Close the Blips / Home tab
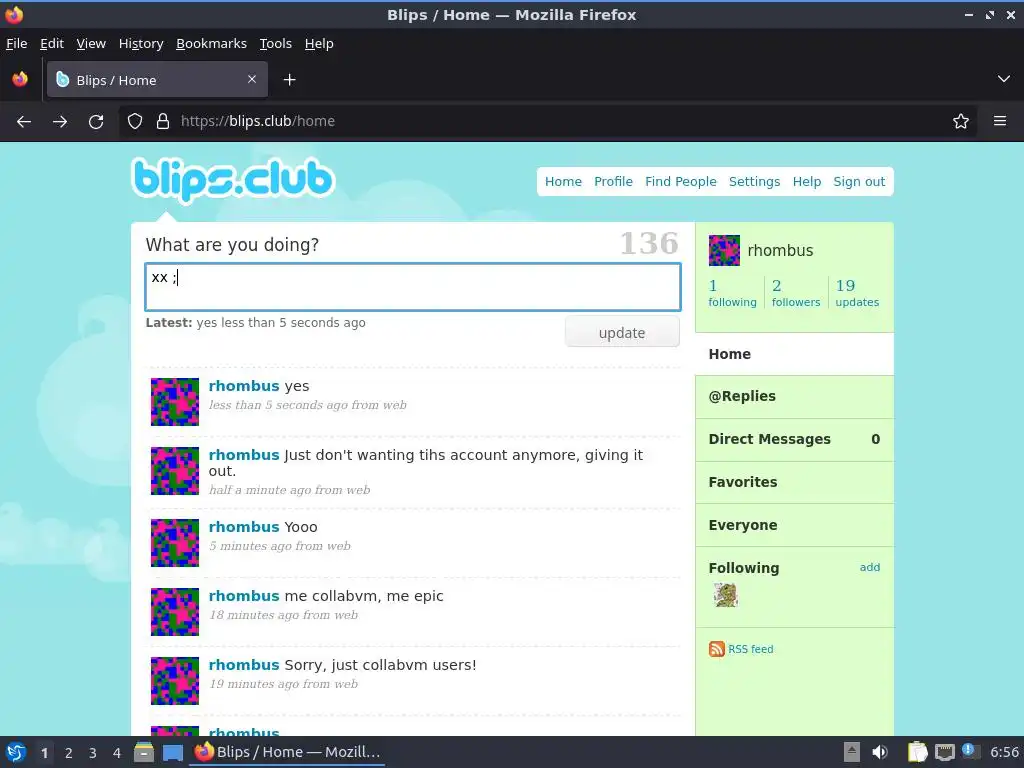Screen dimensions: 1024x768 click(x=252, y=79)
